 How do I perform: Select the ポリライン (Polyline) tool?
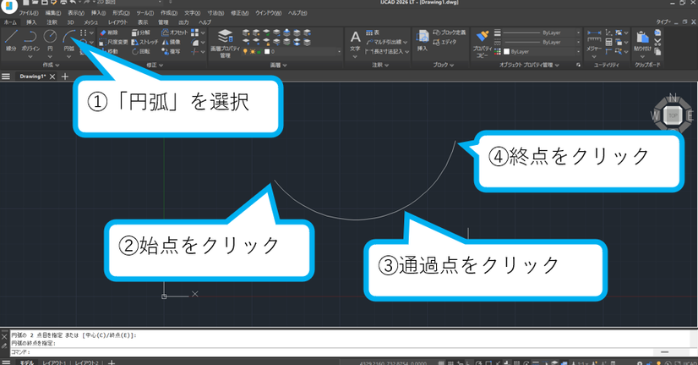pos(30,40)
